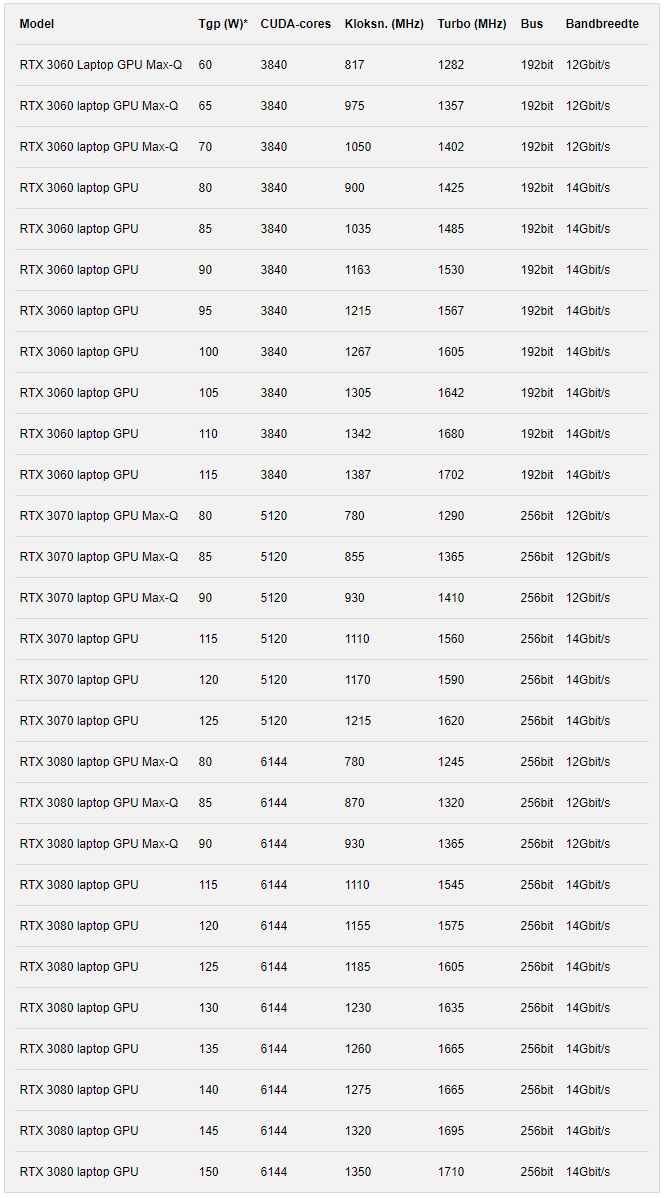The image size is (664, 1198).
Task: Click the 150 Tgp value for RTX 3080
Action: (209, 1171)
